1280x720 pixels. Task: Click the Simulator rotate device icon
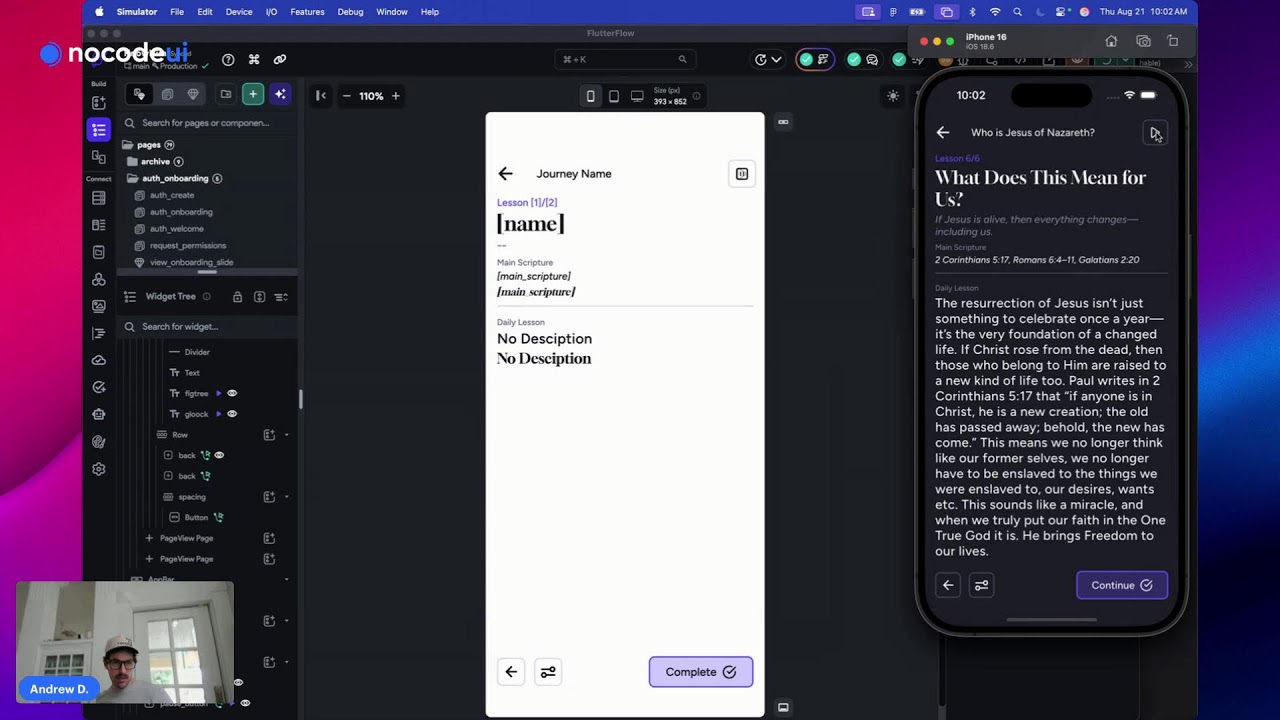pos(1173,41)
